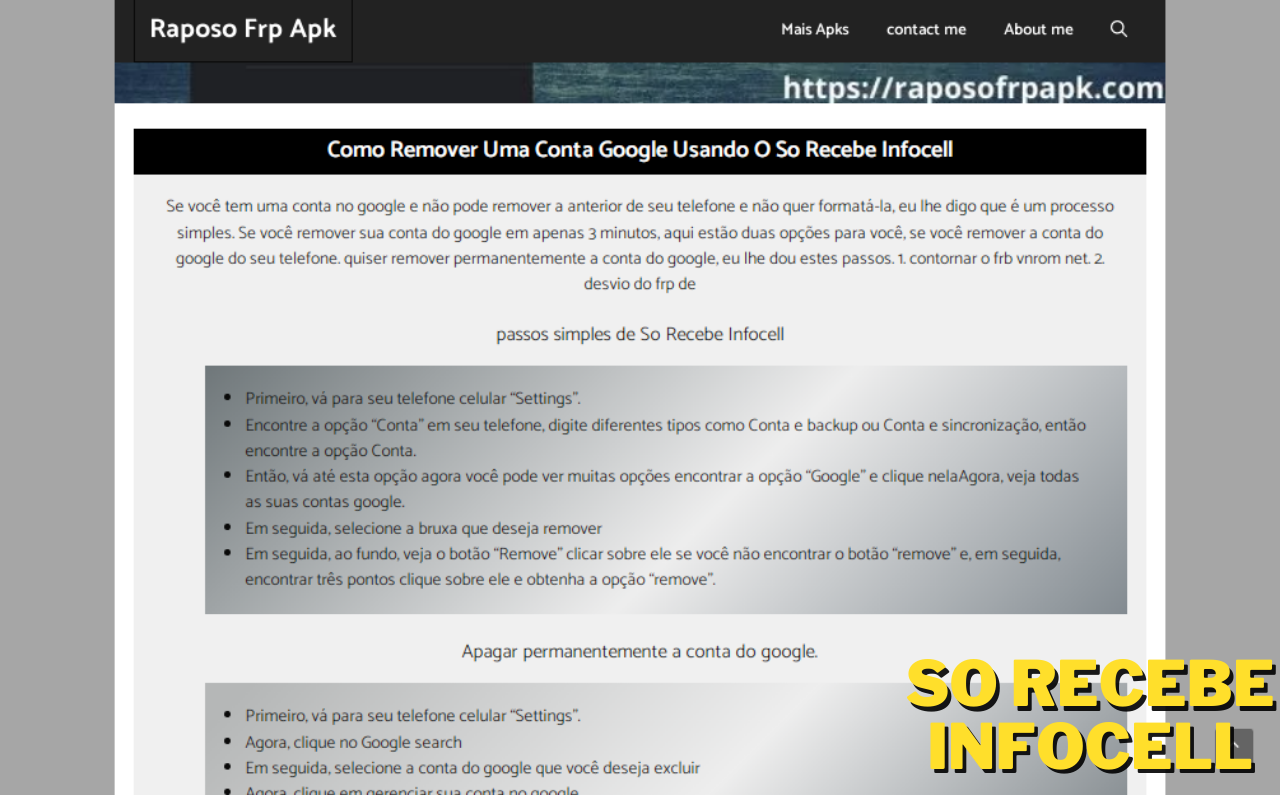
Task: Click first-list bullet Primeiro, vá para seu telefone
Action: coord(413,398)
